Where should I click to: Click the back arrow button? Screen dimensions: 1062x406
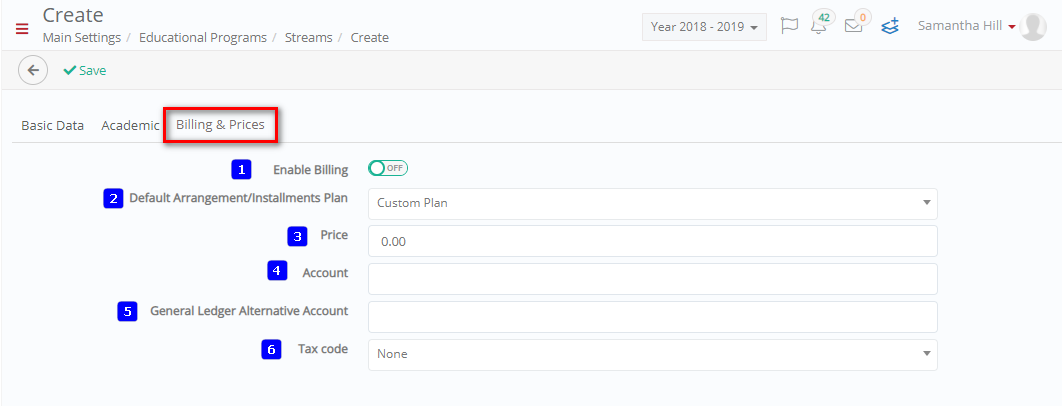point(33,70)
